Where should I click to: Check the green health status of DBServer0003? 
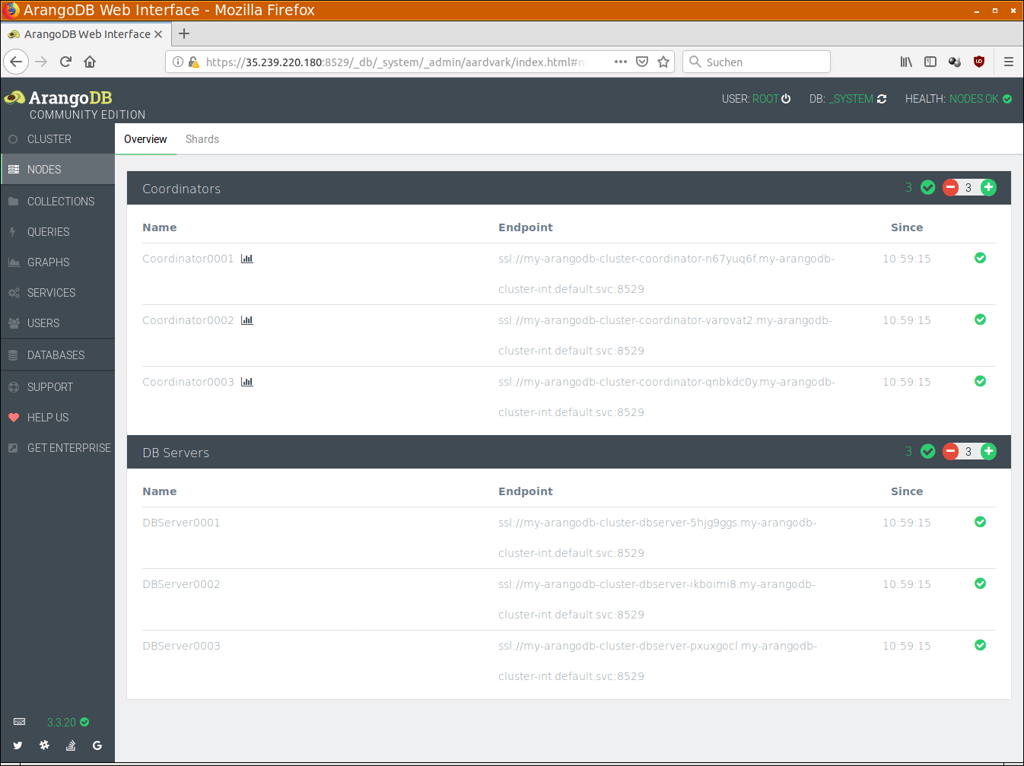(980, 645)
